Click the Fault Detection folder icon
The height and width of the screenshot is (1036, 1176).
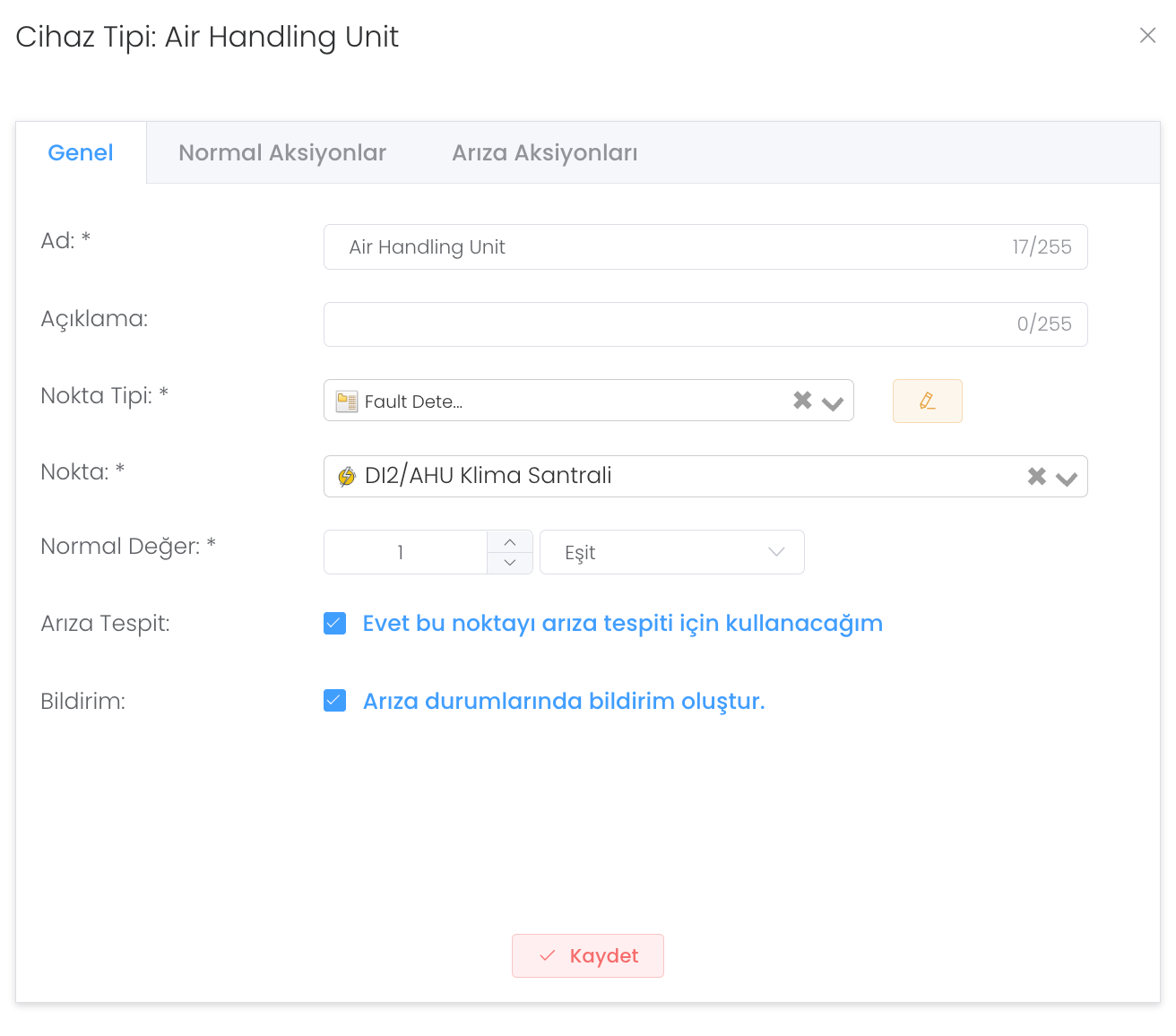(346, 401)
